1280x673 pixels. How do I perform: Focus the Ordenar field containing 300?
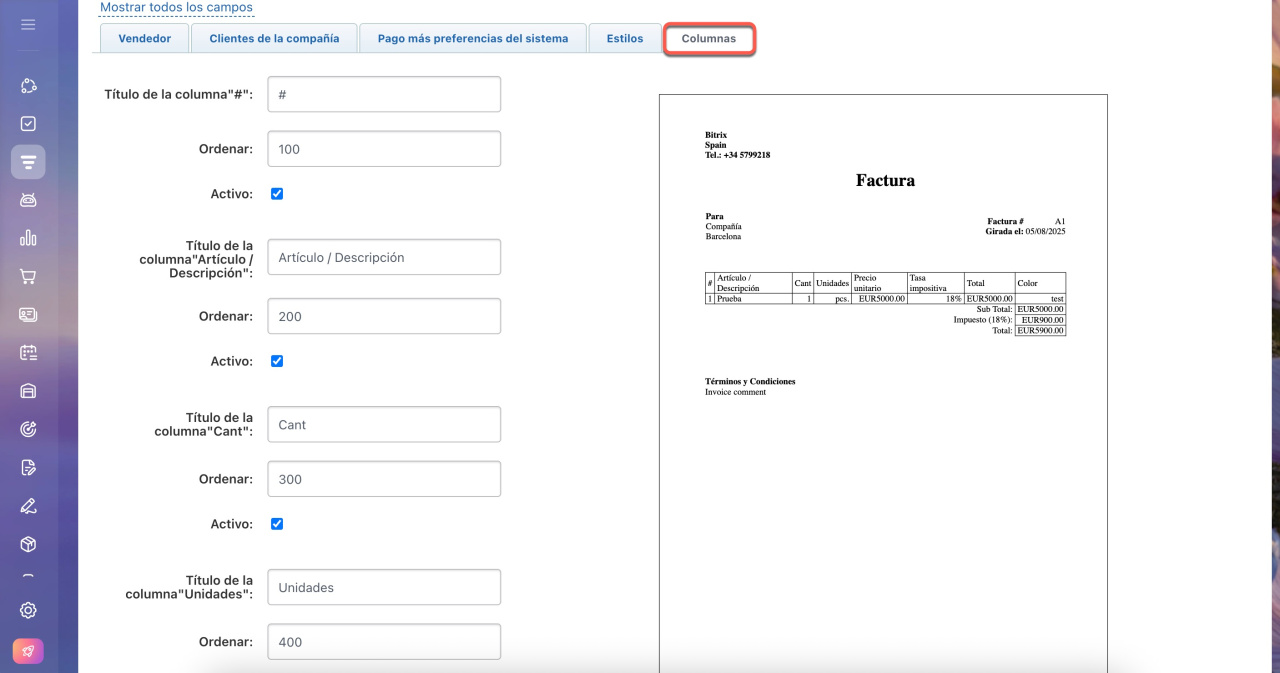click(384, 479)
